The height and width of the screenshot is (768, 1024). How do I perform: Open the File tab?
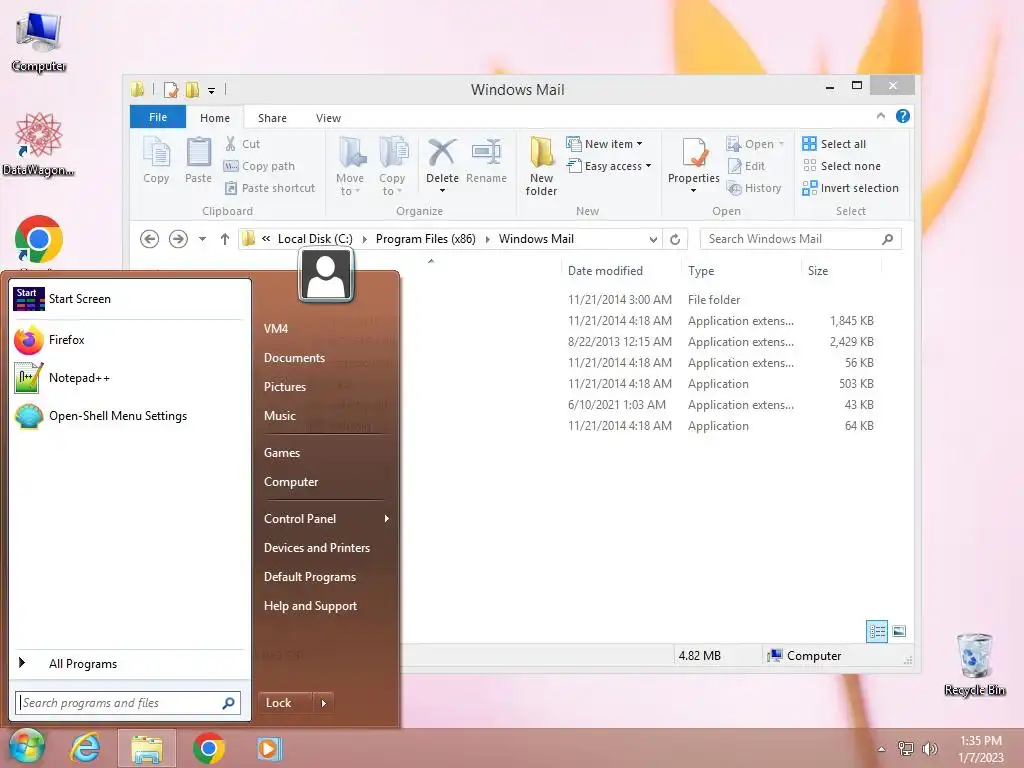point(158,117)
